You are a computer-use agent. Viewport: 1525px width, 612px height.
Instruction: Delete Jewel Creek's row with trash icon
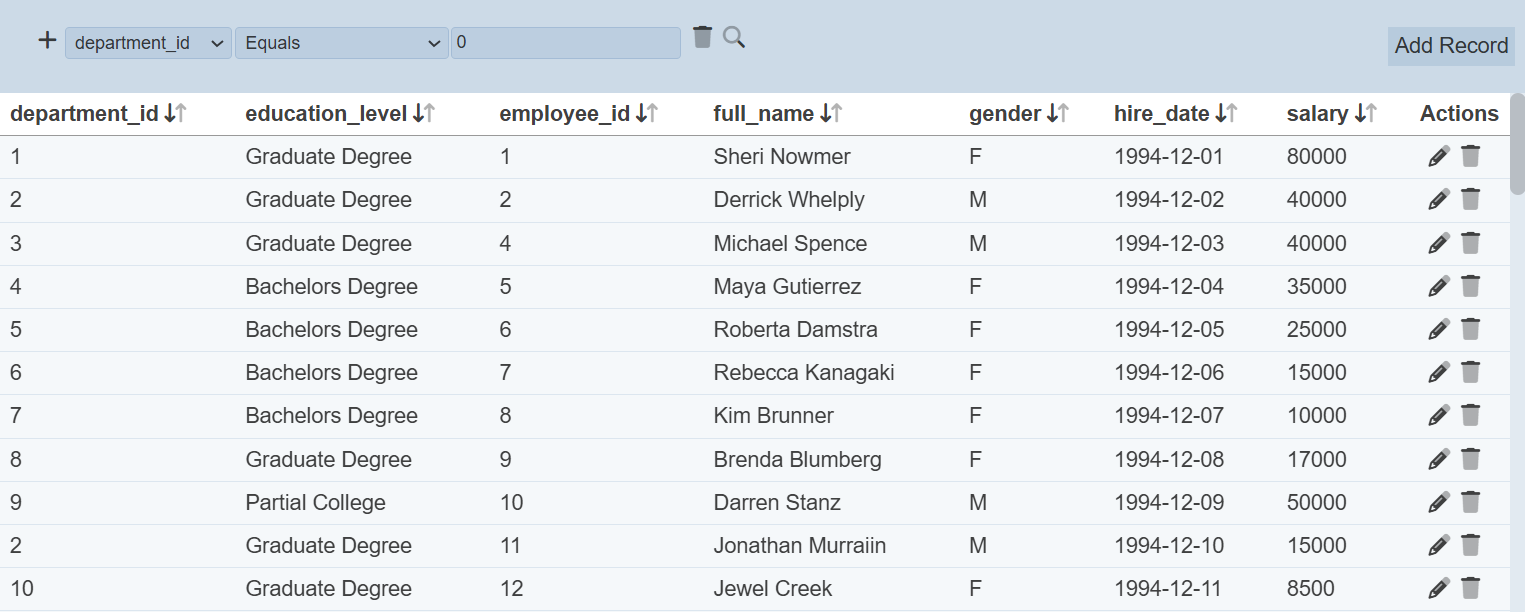pyautogui.click(x=1470, y=588)
